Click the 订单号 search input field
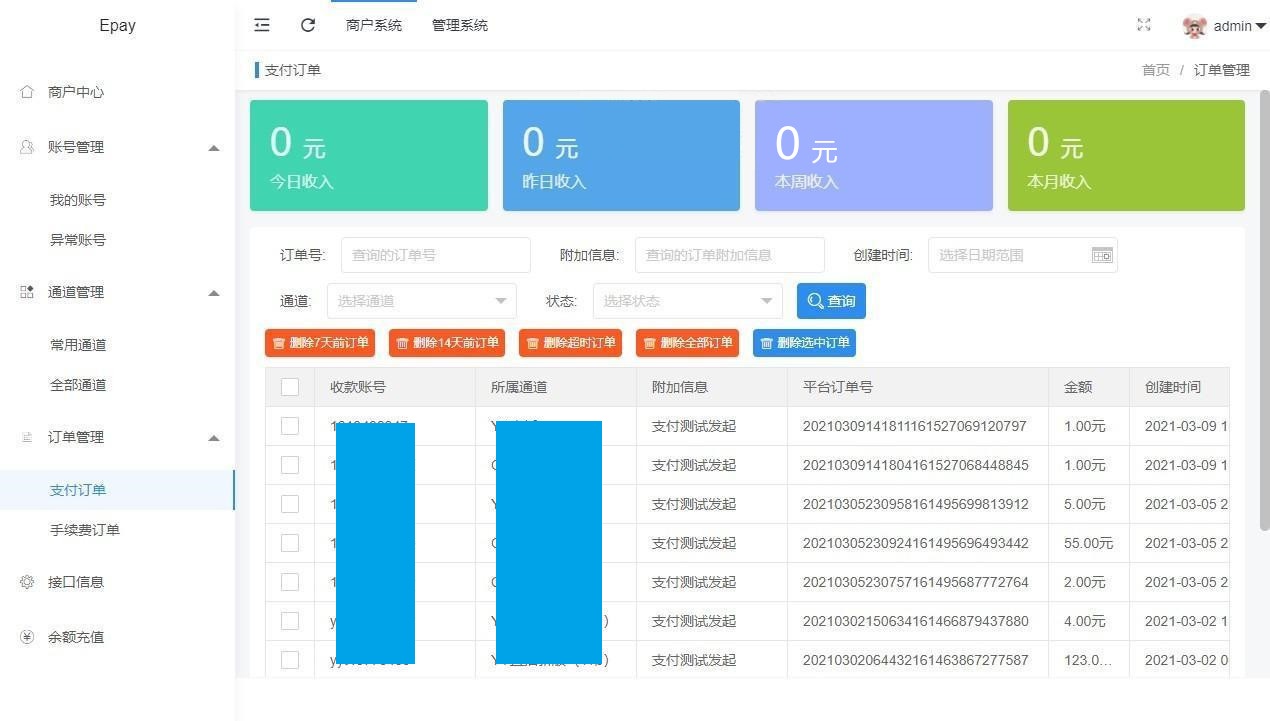1270x721 pixels. pos(435,255)
